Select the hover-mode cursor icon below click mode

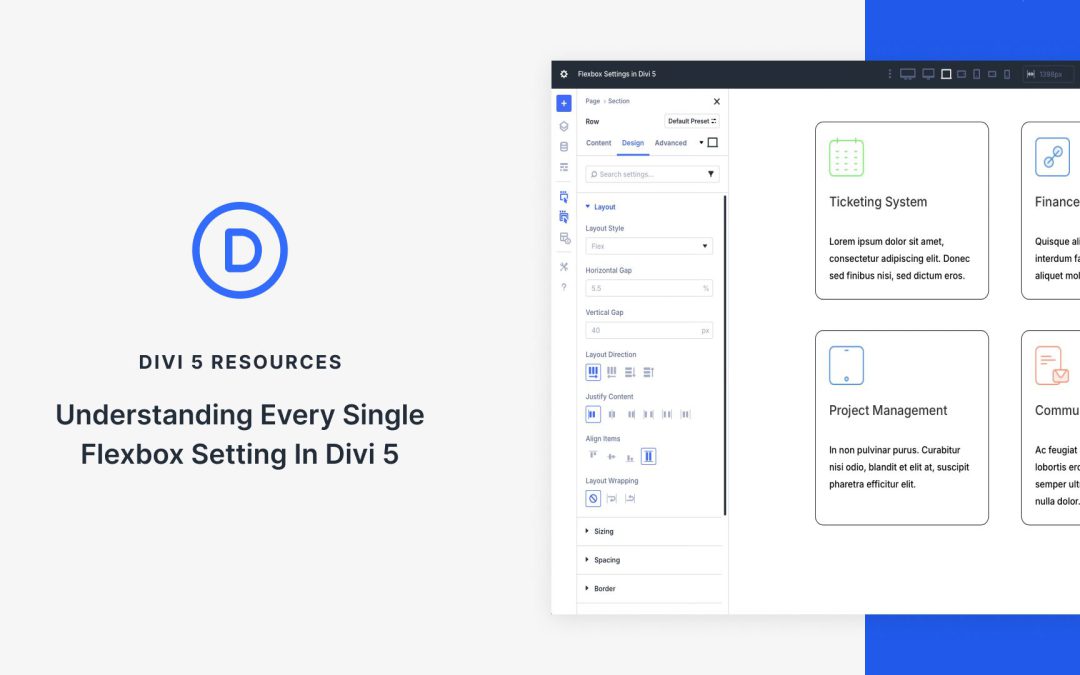coord(563,217)
